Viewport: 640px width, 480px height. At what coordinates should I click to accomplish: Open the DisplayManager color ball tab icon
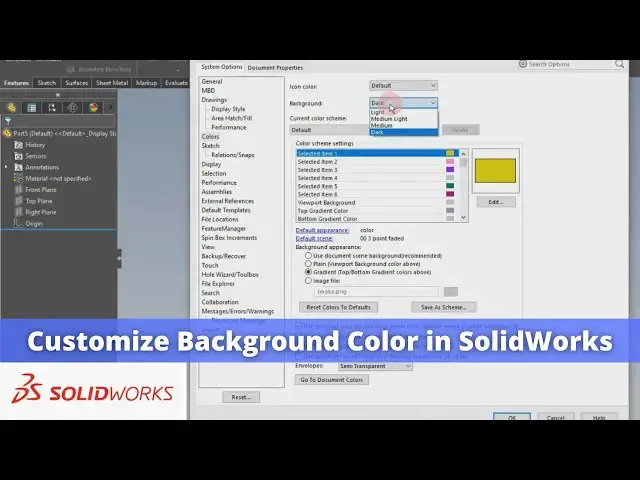[x=93, y=107]
